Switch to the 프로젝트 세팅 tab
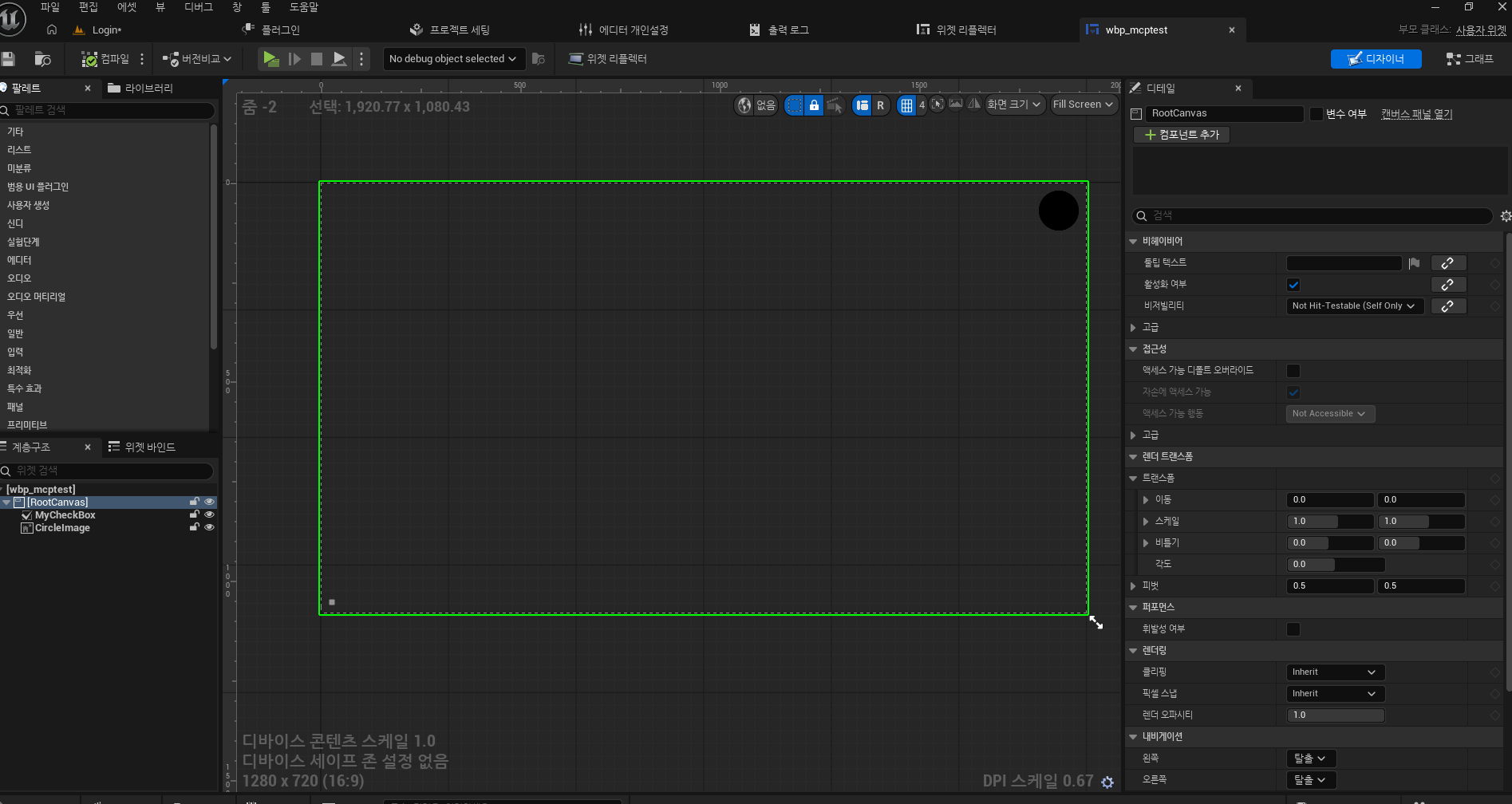 [x=450, y=30]
